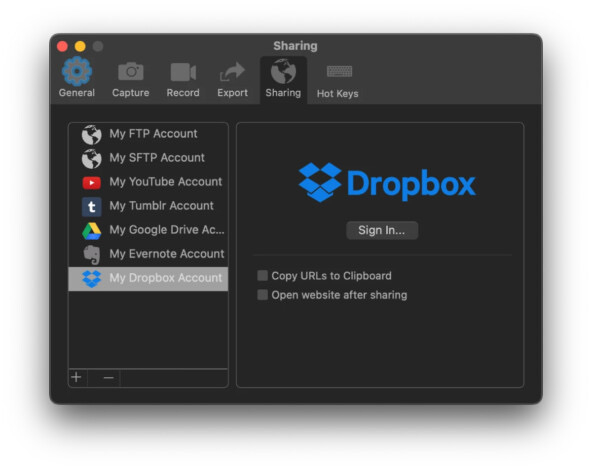Viewport: 592px width, 470px height.
Task: Open the Capture camera tab
Action: click(130, 79)
